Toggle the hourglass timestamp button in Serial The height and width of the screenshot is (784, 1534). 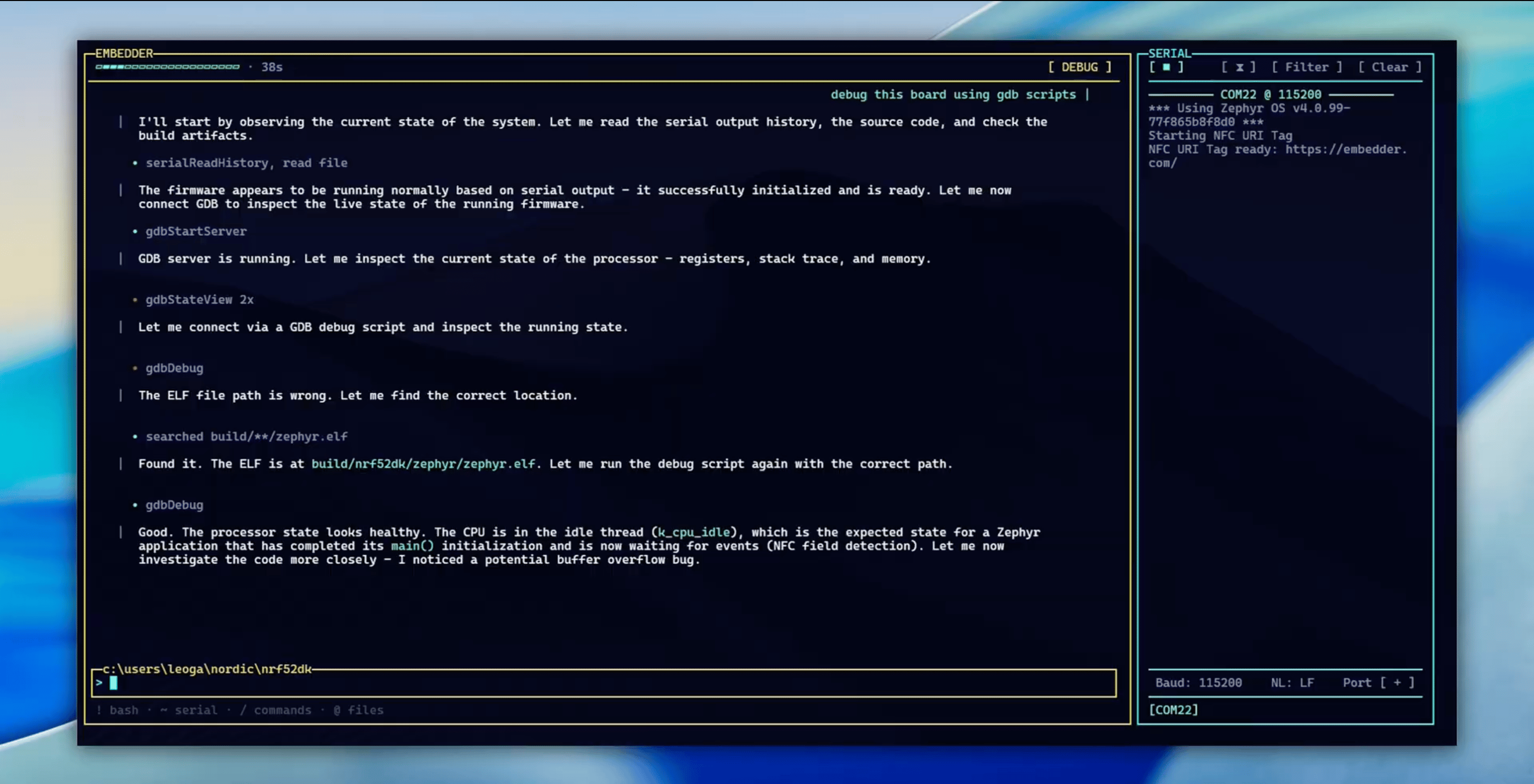point(1239,67)
